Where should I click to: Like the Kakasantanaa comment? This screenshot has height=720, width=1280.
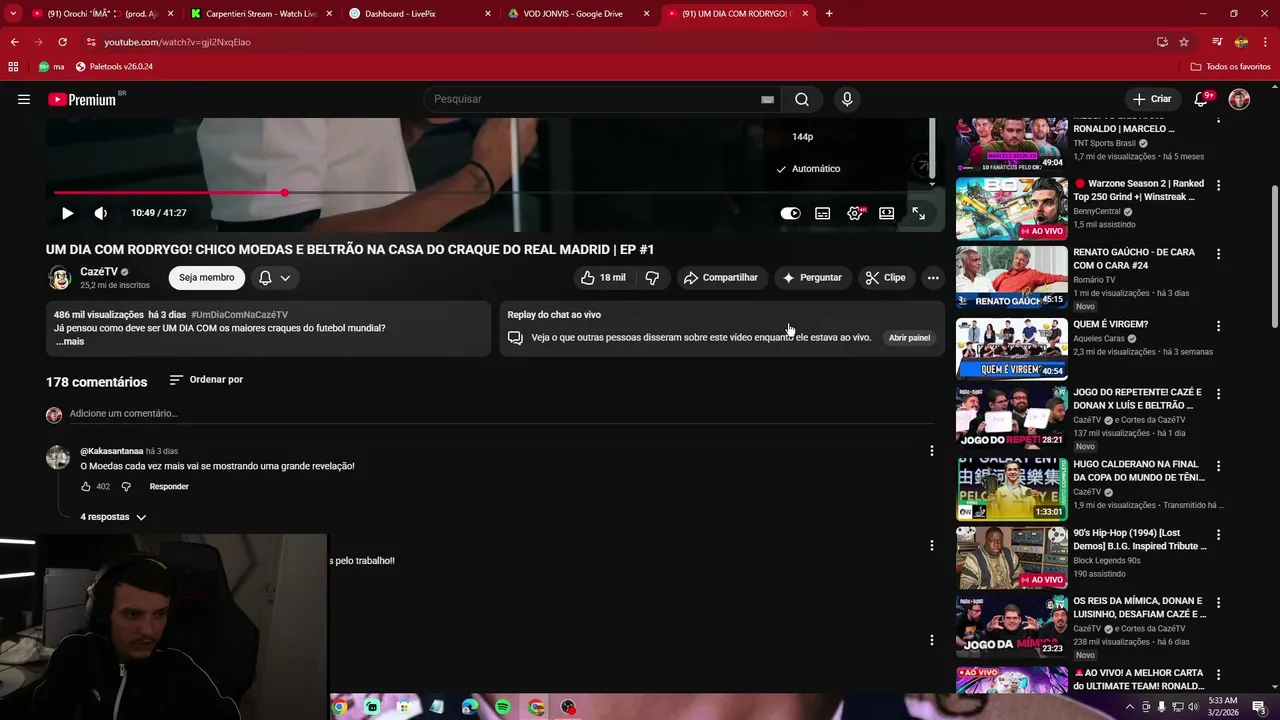86,487
